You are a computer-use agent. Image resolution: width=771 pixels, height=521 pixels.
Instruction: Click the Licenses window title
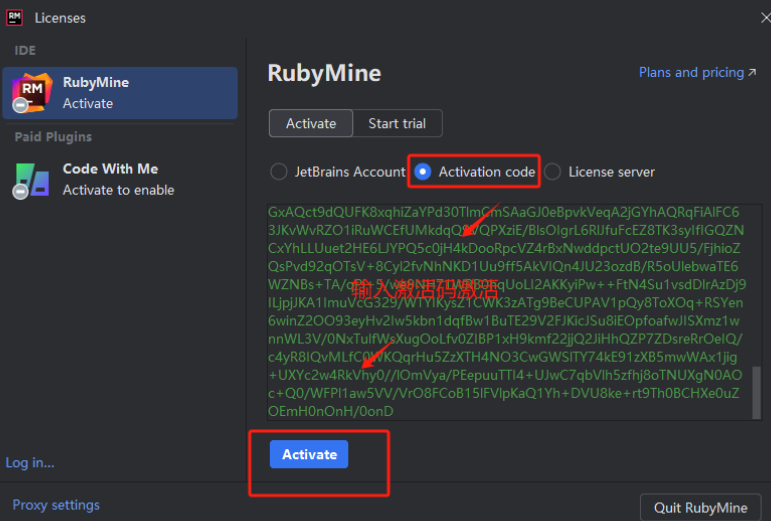(x=60, y=18)
